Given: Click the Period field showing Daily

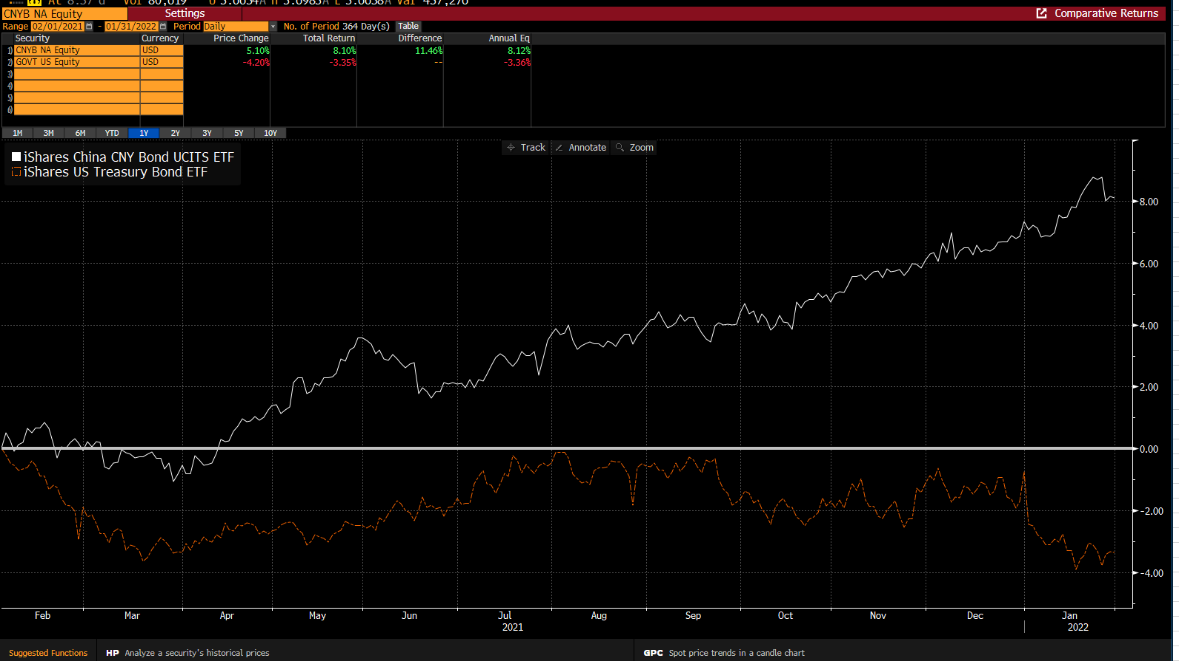Looking at the screenshot, I should (235, 26).
